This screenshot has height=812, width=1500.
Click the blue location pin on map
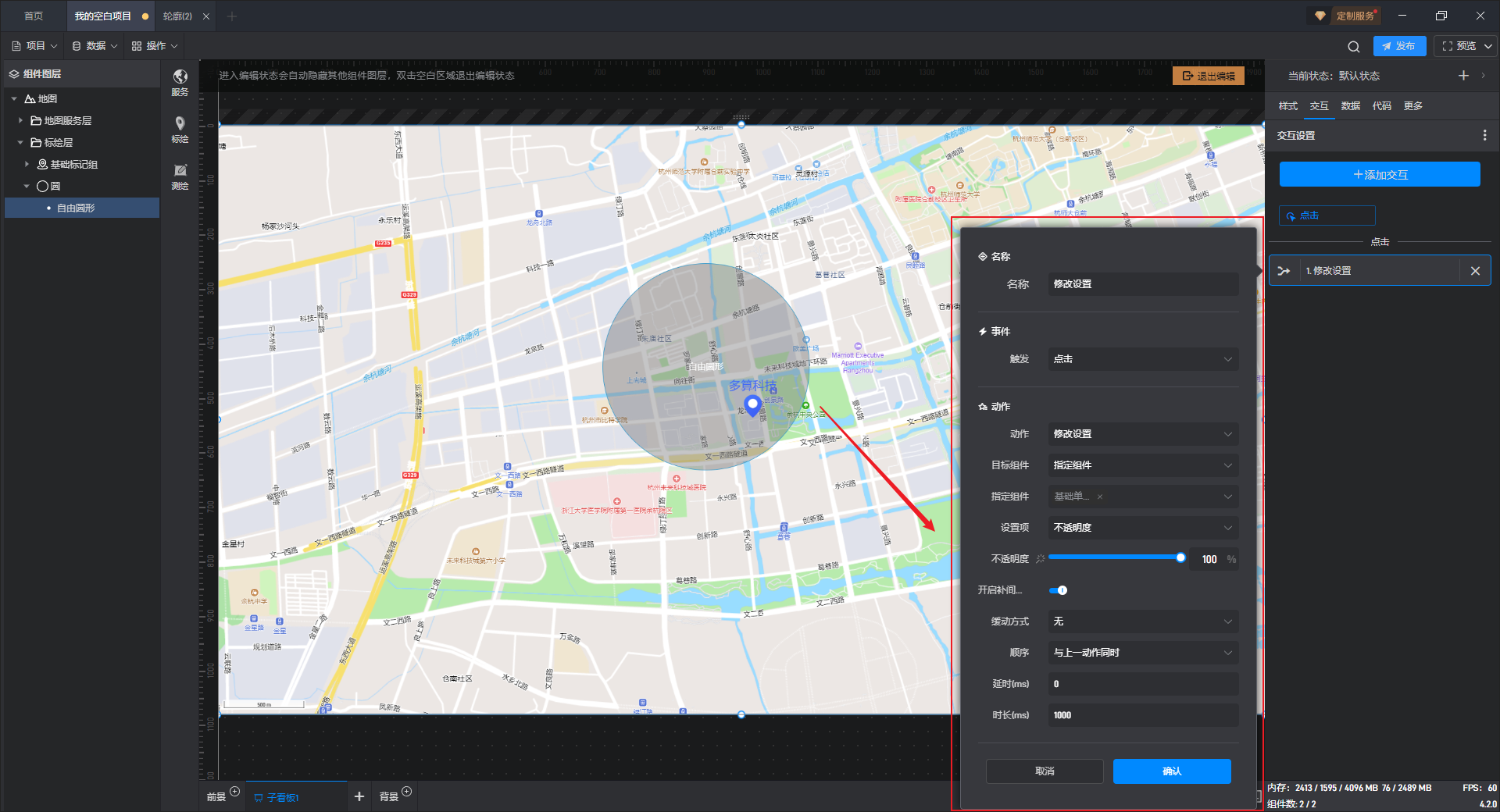(x=752, y=405)
